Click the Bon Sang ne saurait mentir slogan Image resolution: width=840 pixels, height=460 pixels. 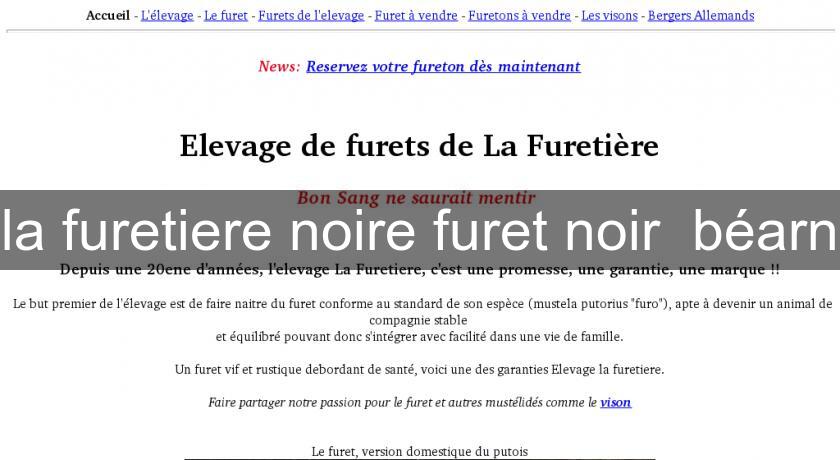[416, 198]
